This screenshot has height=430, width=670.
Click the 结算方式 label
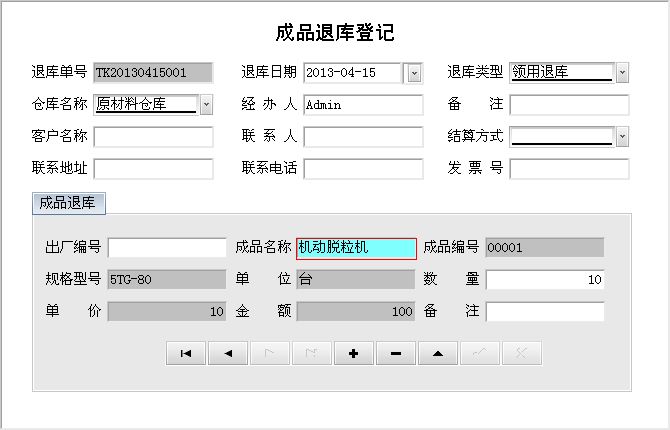tap(475, 136)
